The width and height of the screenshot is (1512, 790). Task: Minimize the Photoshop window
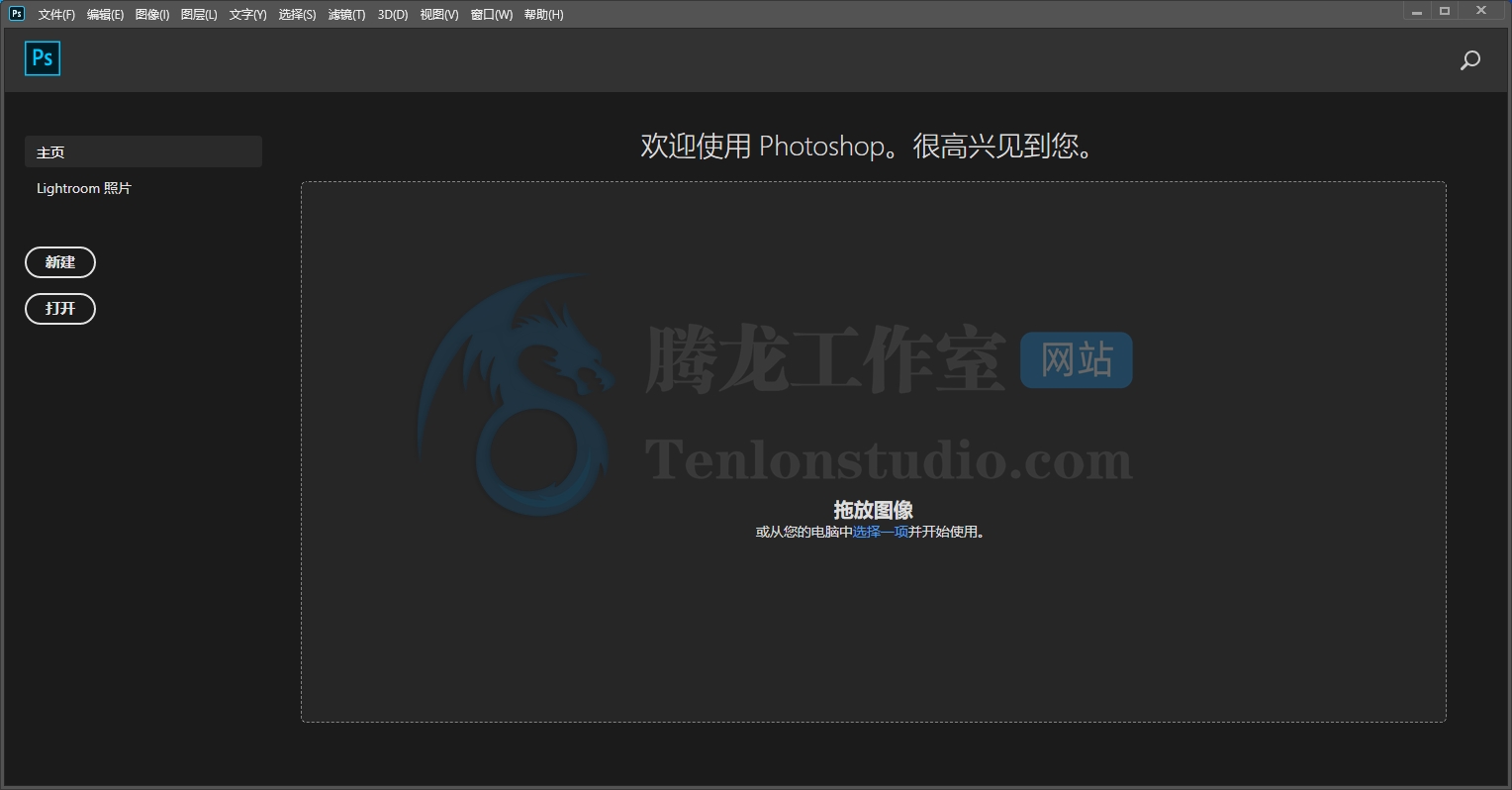point(1417,11)
